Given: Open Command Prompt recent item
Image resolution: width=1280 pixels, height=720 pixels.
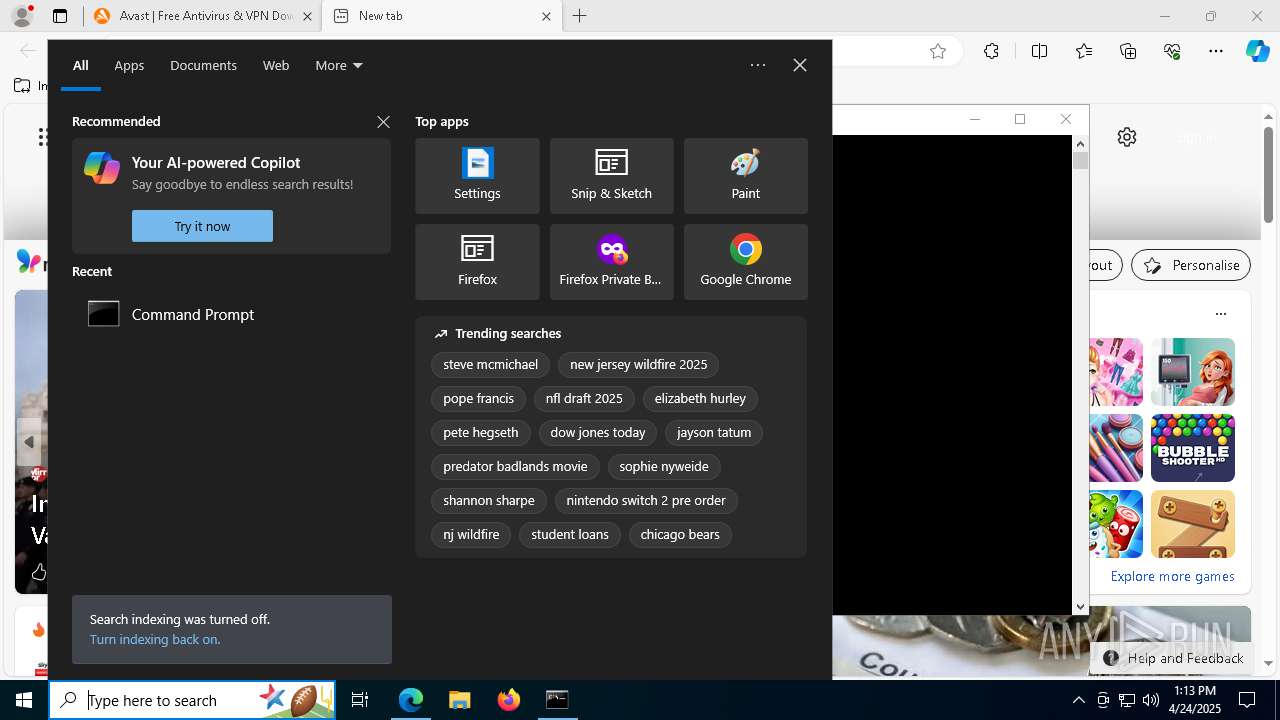Looking at the screenshot, I should point(231,314).
